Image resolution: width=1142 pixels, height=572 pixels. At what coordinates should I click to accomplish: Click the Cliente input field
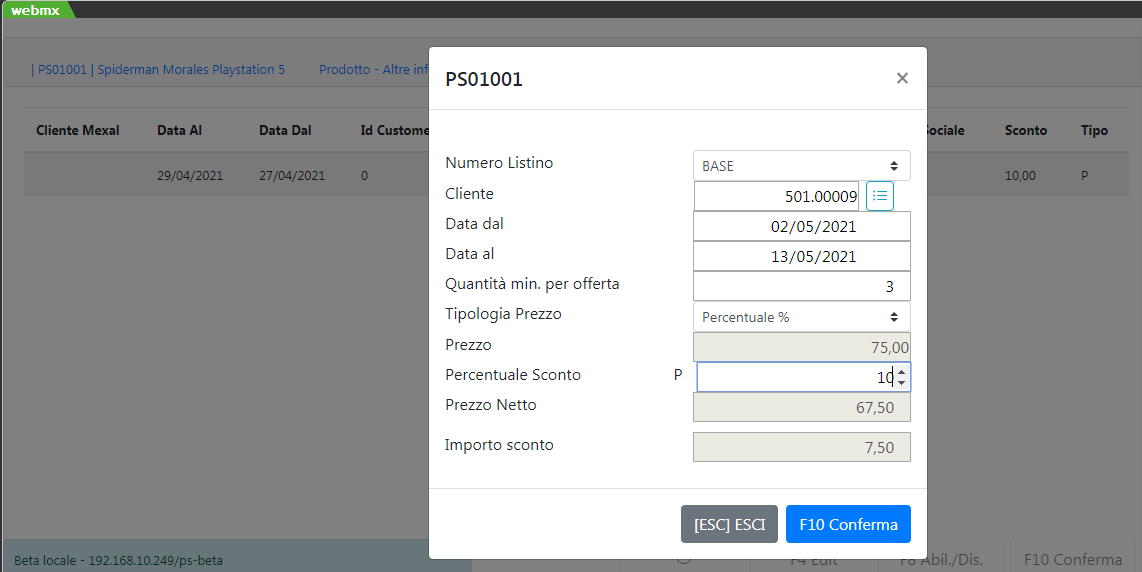coord(777,197)
